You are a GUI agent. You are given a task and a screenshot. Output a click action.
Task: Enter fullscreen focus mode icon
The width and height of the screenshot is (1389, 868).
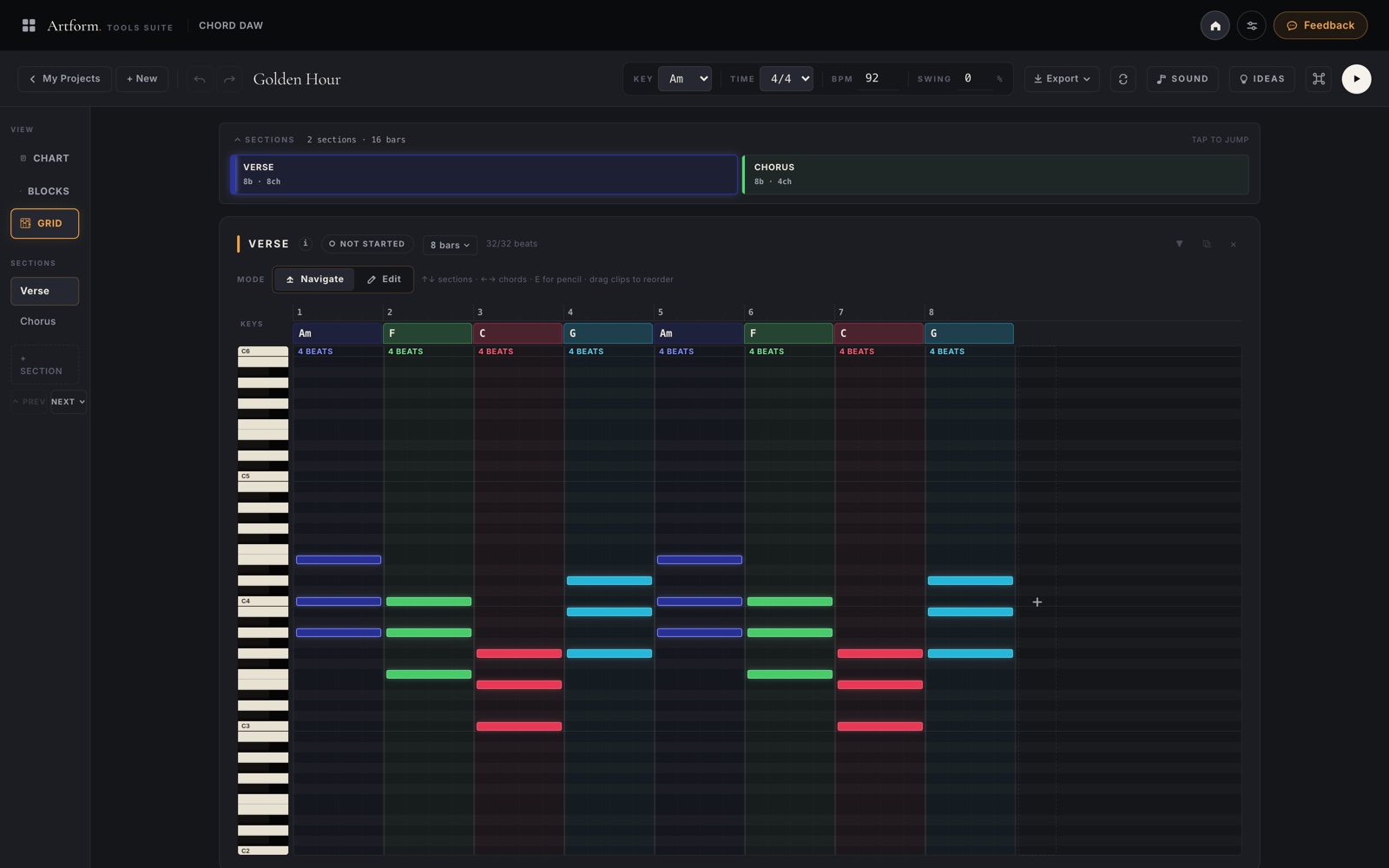1318,79
